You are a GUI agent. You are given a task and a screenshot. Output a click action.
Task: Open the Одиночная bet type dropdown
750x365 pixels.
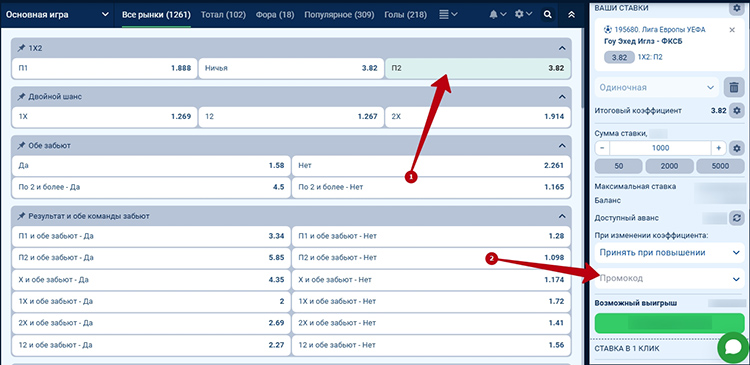pos(657,88)
